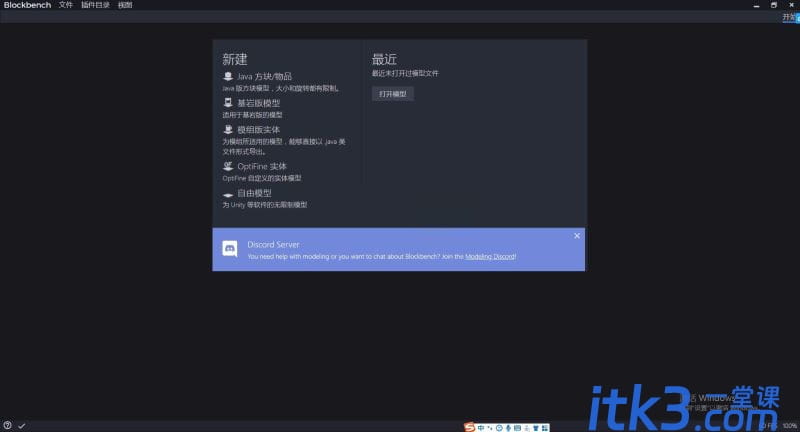The height and width of the screenshot is (432, 800).
Task: Create a new 基岩版模型
Action: 258,103
